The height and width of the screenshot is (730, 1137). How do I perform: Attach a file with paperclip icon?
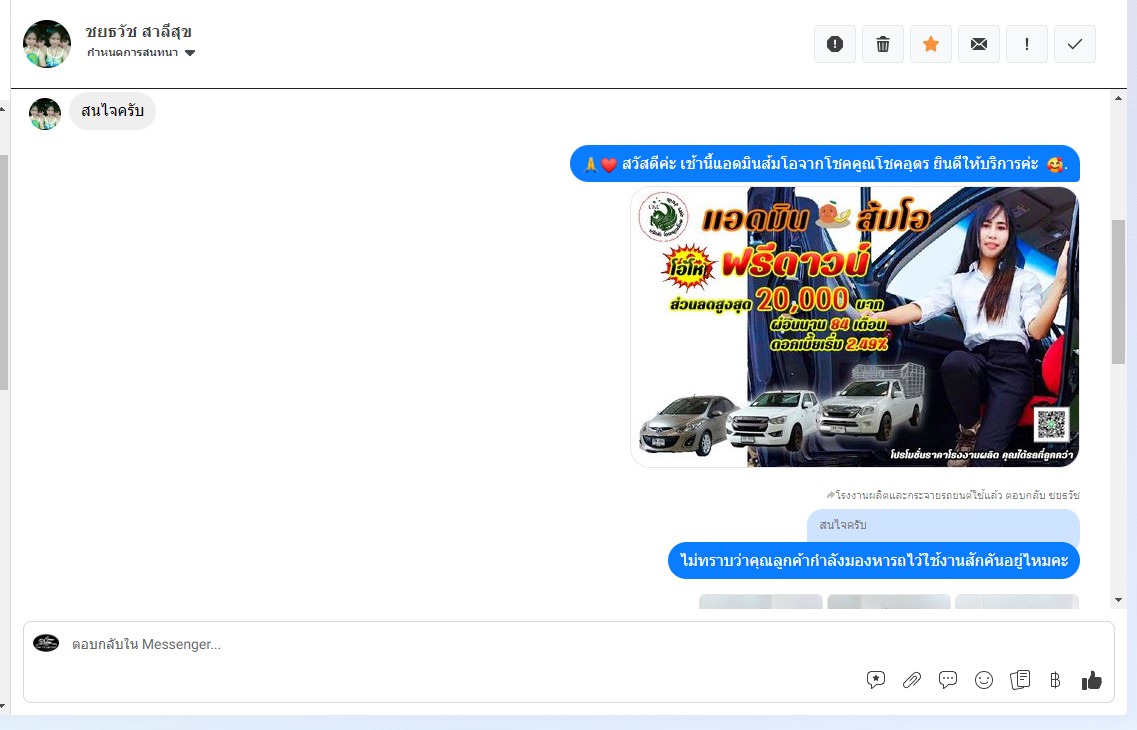click(x=911, y=680)
